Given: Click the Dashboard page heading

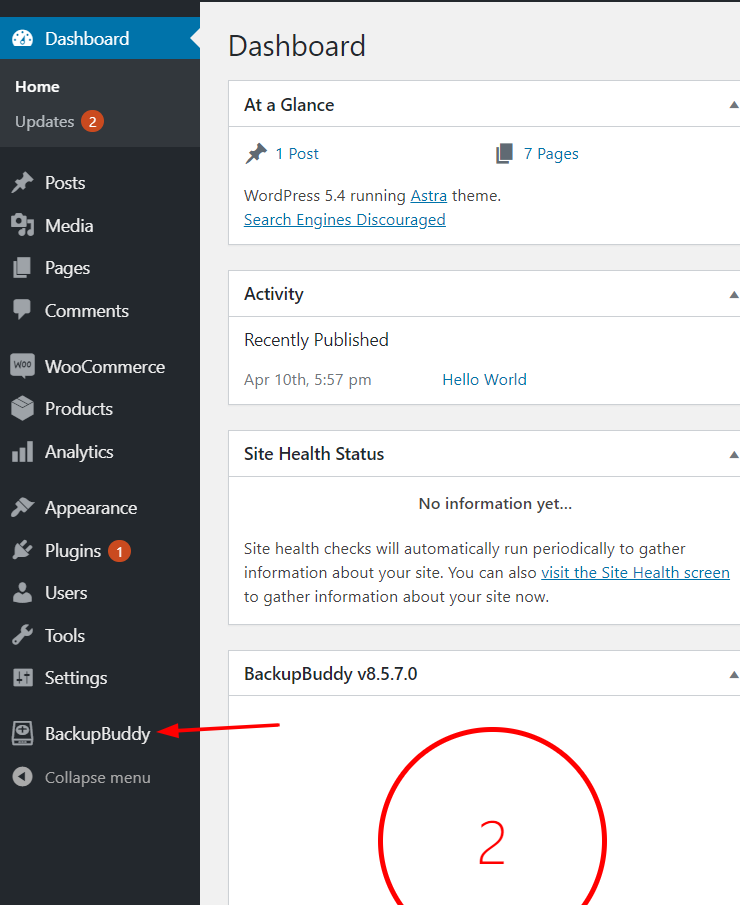Looking at the screenshot, I should pos(297,46).
